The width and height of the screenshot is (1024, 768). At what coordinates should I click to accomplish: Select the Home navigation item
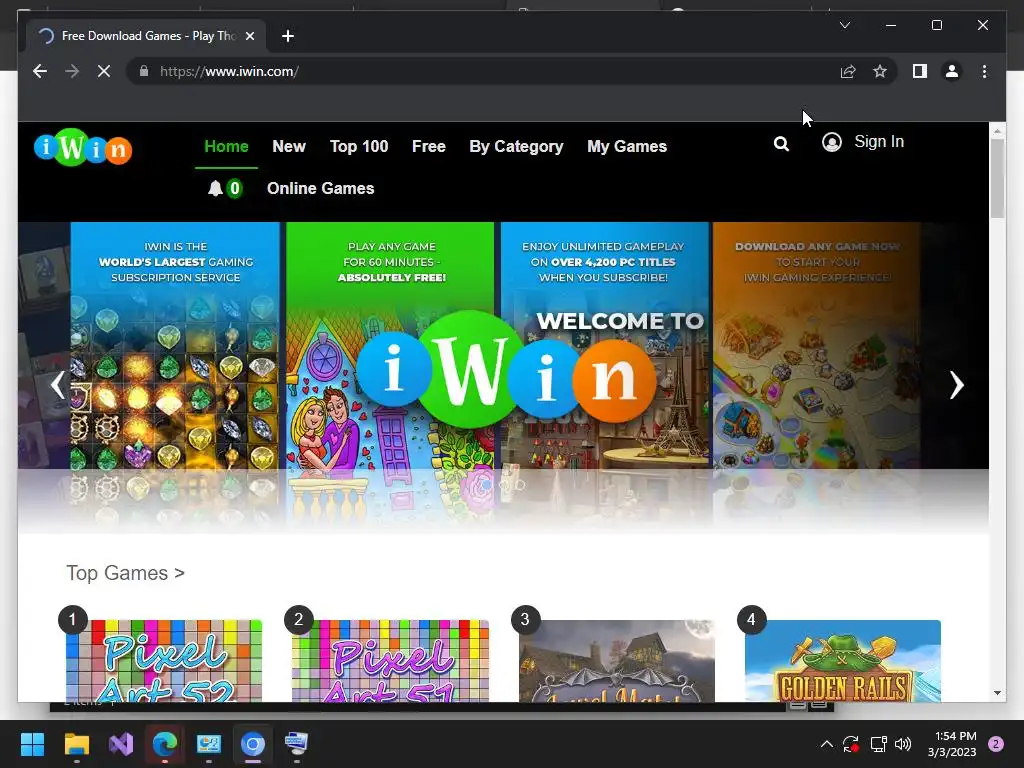226,146
